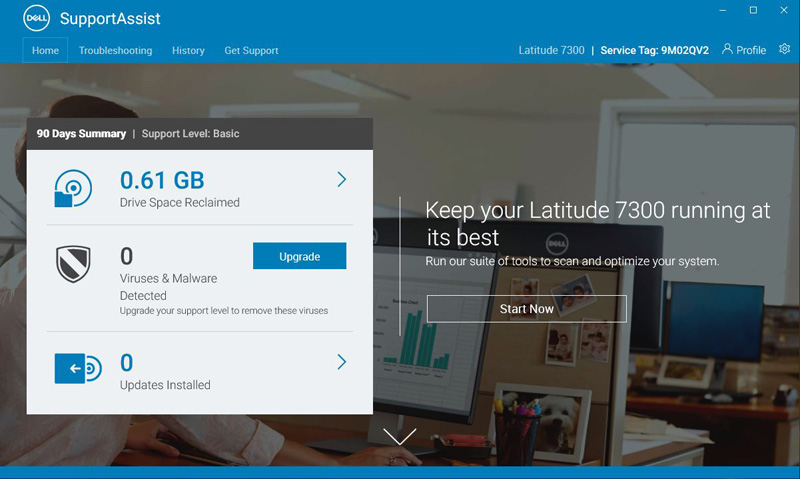Click the Viruses & Malware Detected label
The width and height of the screenshot is (800, 479).
pos(168,287)
